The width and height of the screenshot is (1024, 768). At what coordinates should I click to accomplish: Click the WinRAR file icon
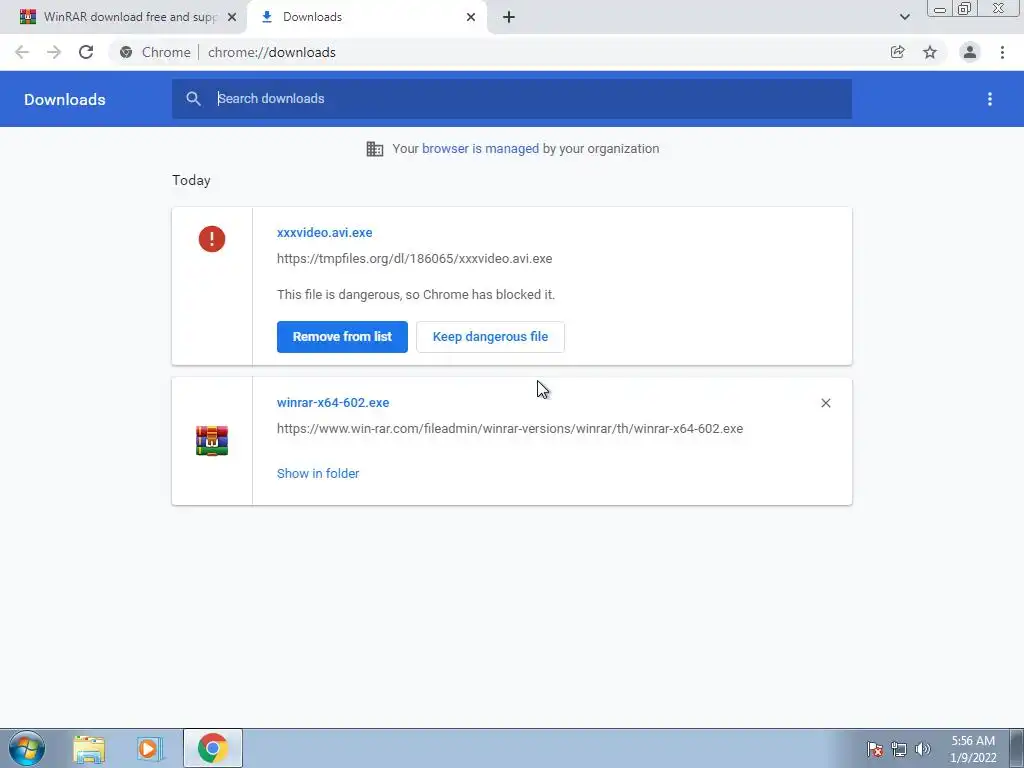(212, 441)
